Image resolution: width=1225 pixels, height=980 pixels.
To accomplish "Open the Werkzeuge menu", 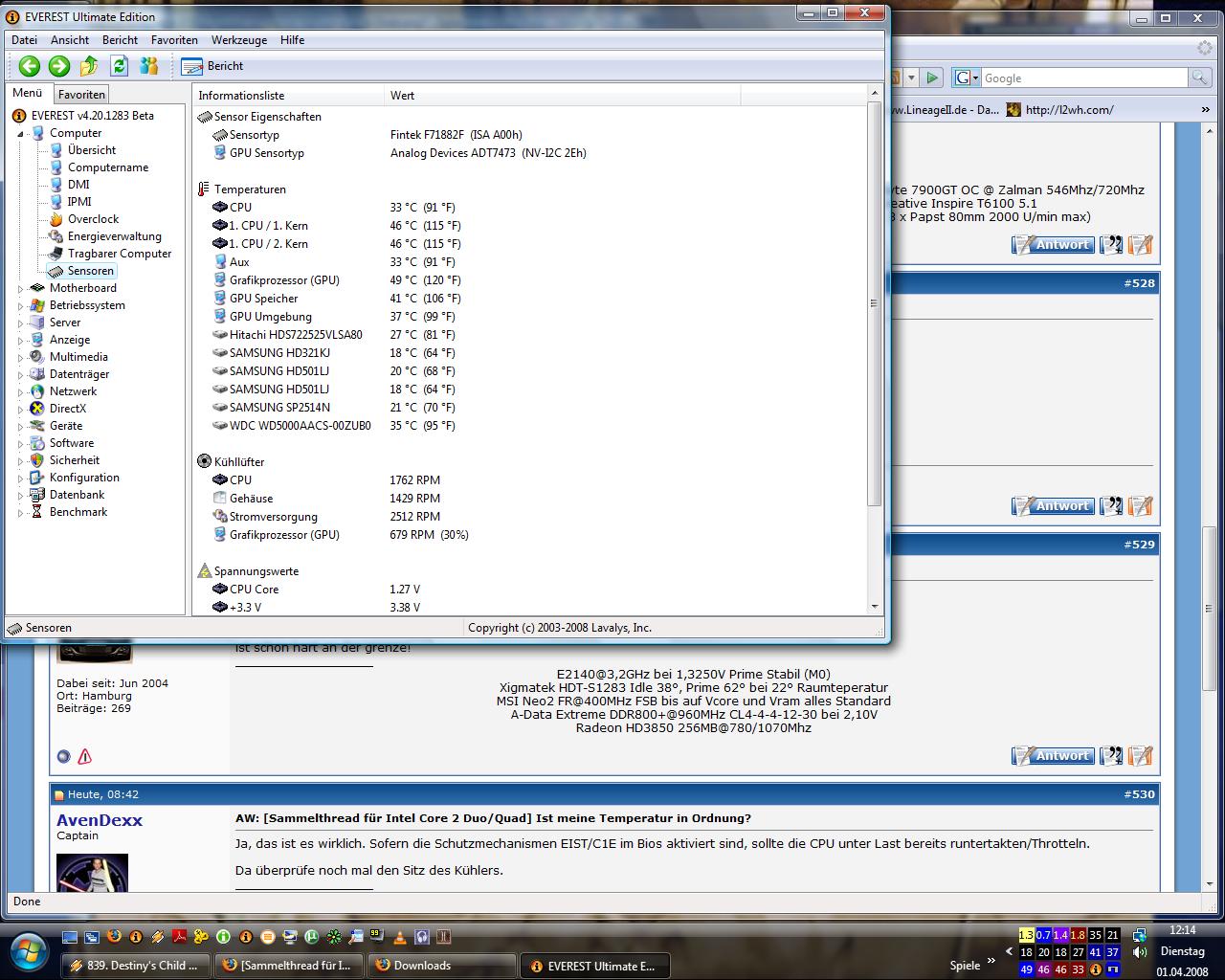I will [239, 40].
